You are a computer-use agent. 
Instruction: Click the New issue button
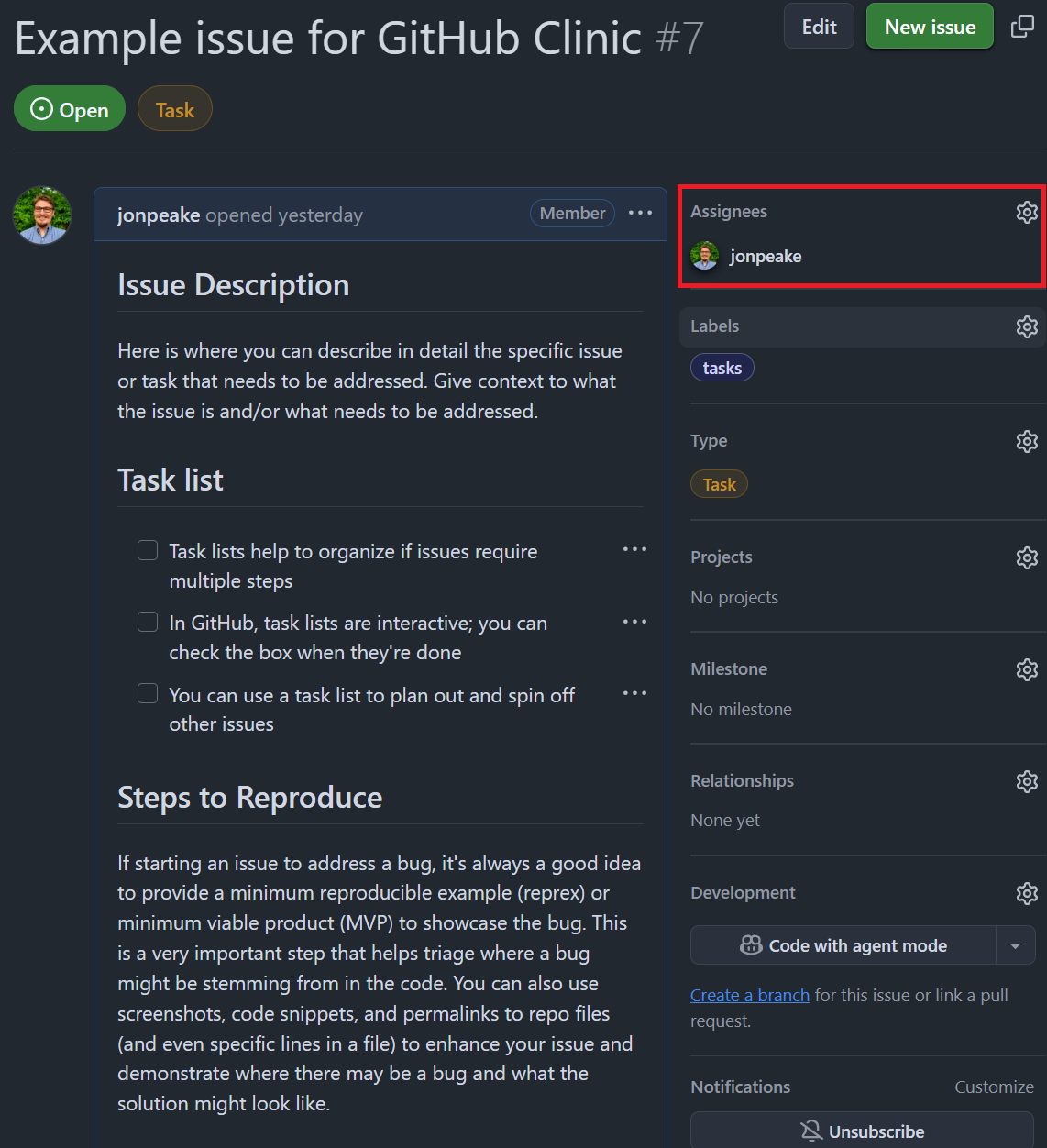(x=930, y=27)
